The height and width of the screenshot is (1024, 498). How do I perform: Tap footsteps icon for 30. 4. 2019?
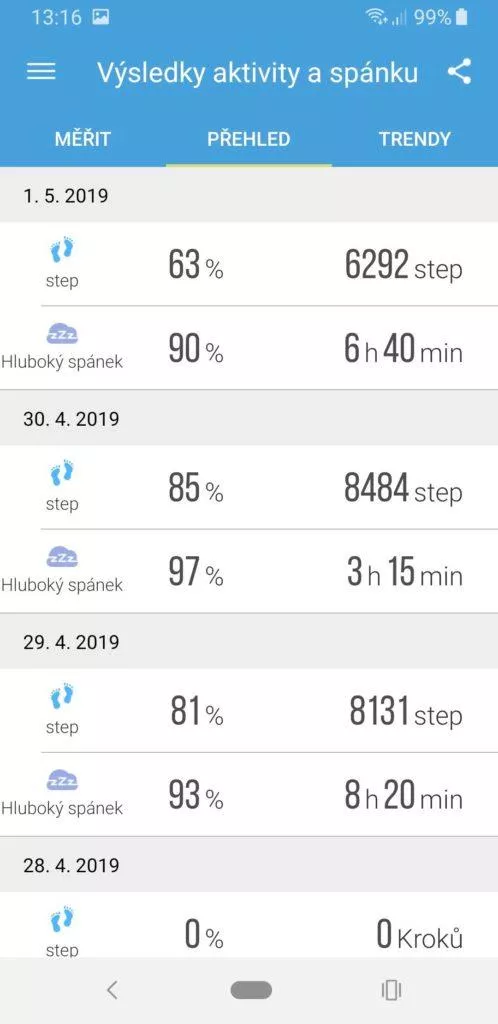tap(62, 474)
